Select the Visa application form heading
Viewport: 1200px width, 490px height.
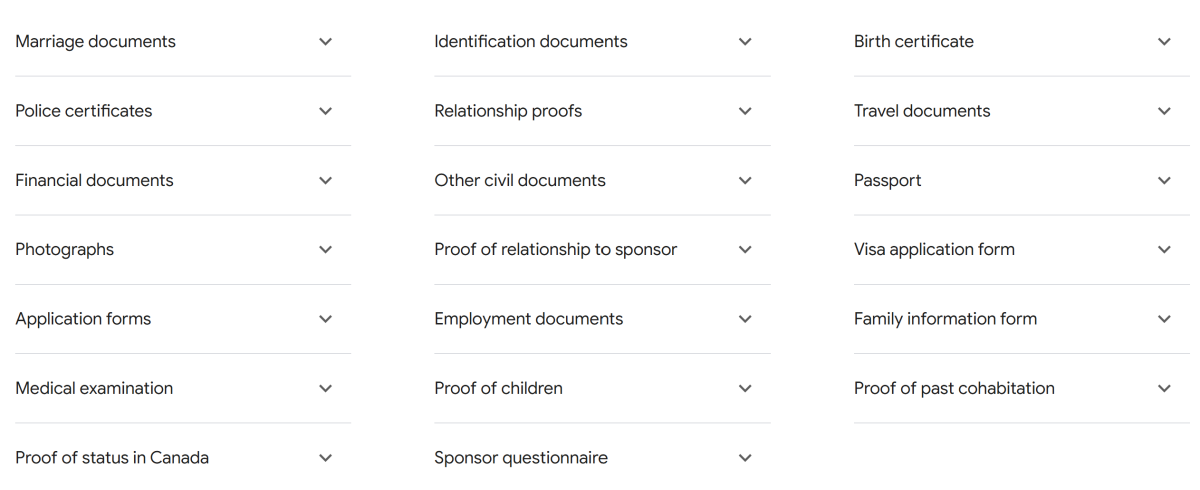[934, 250]
